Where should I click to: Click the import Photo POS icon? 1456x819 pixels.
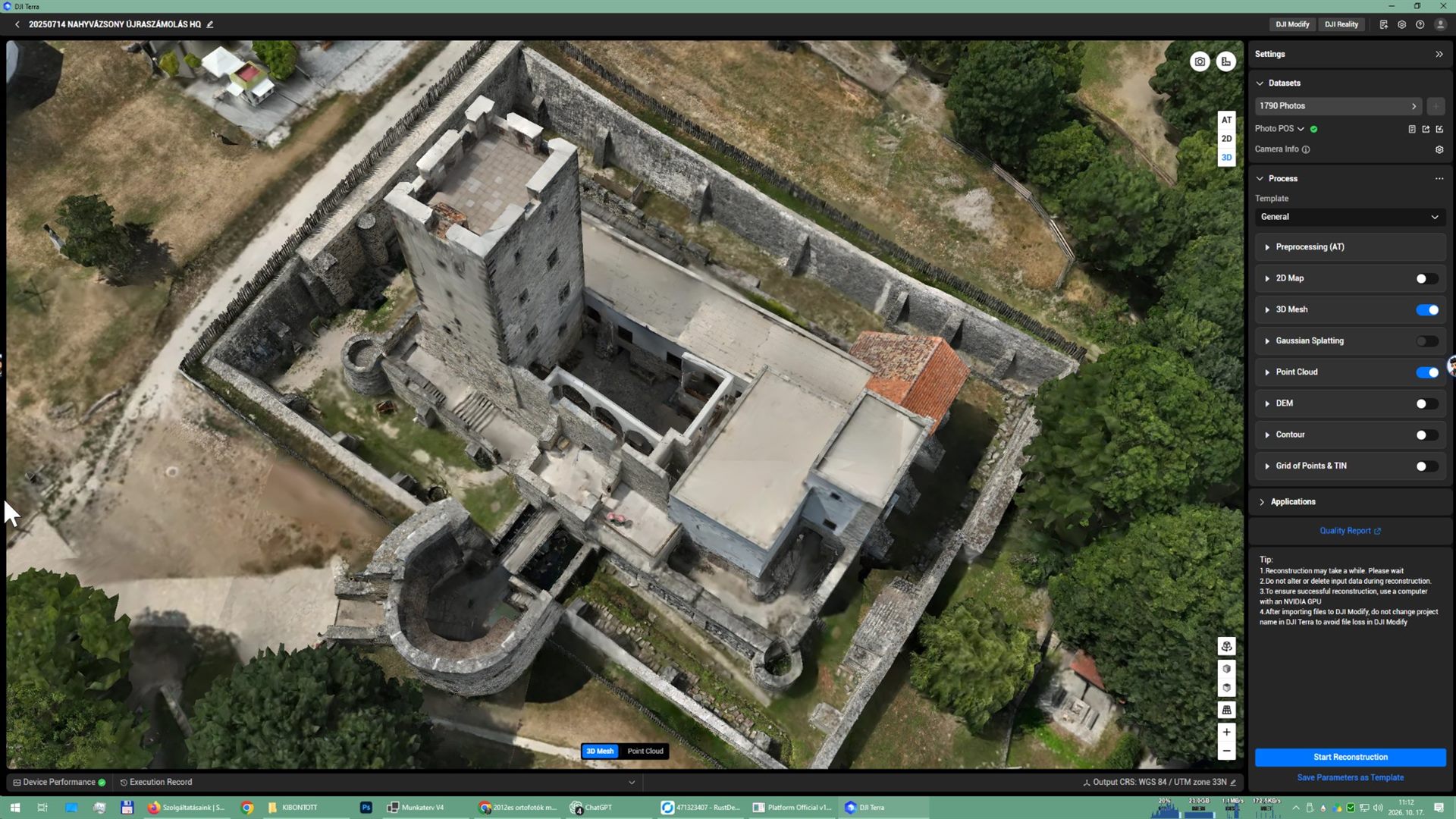pyautogui.click(x=1439, y=129)
